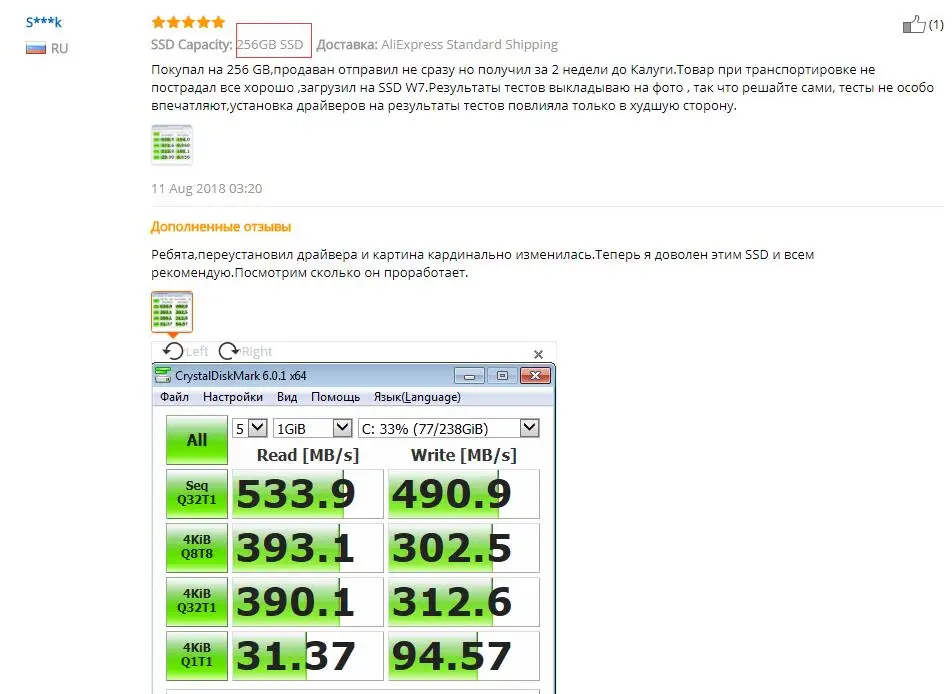952x694 pixels.
Task: Open the drive C: 33% dropdown
Action: click(449, 428)
